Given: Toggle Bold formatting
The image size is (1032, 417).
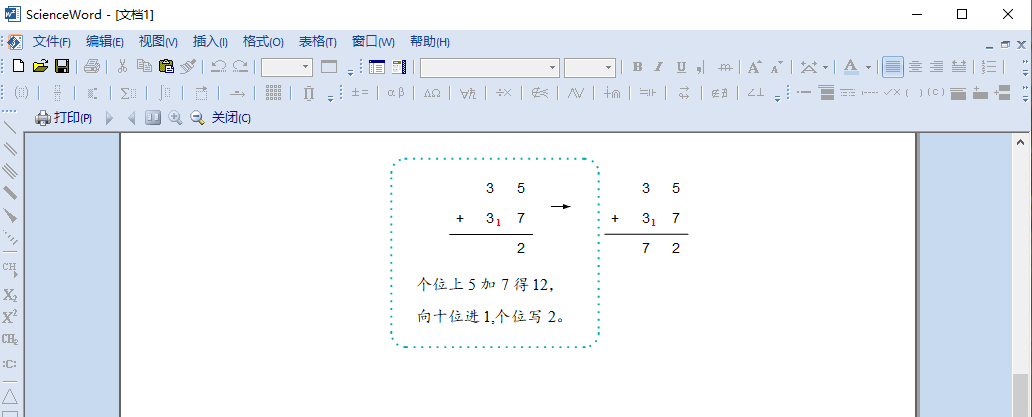Looking at the screenshot, I should click(x=637, y=66).
